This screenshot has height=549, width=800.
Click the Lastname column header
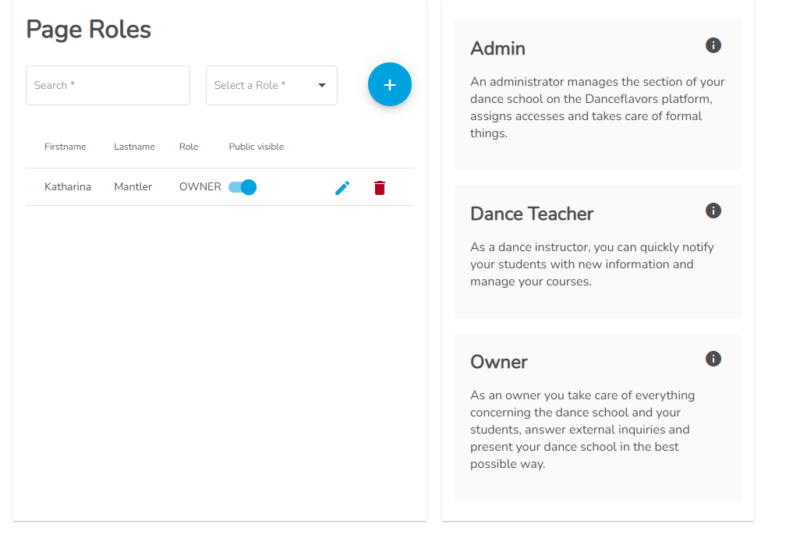click(x=134, y=146)
